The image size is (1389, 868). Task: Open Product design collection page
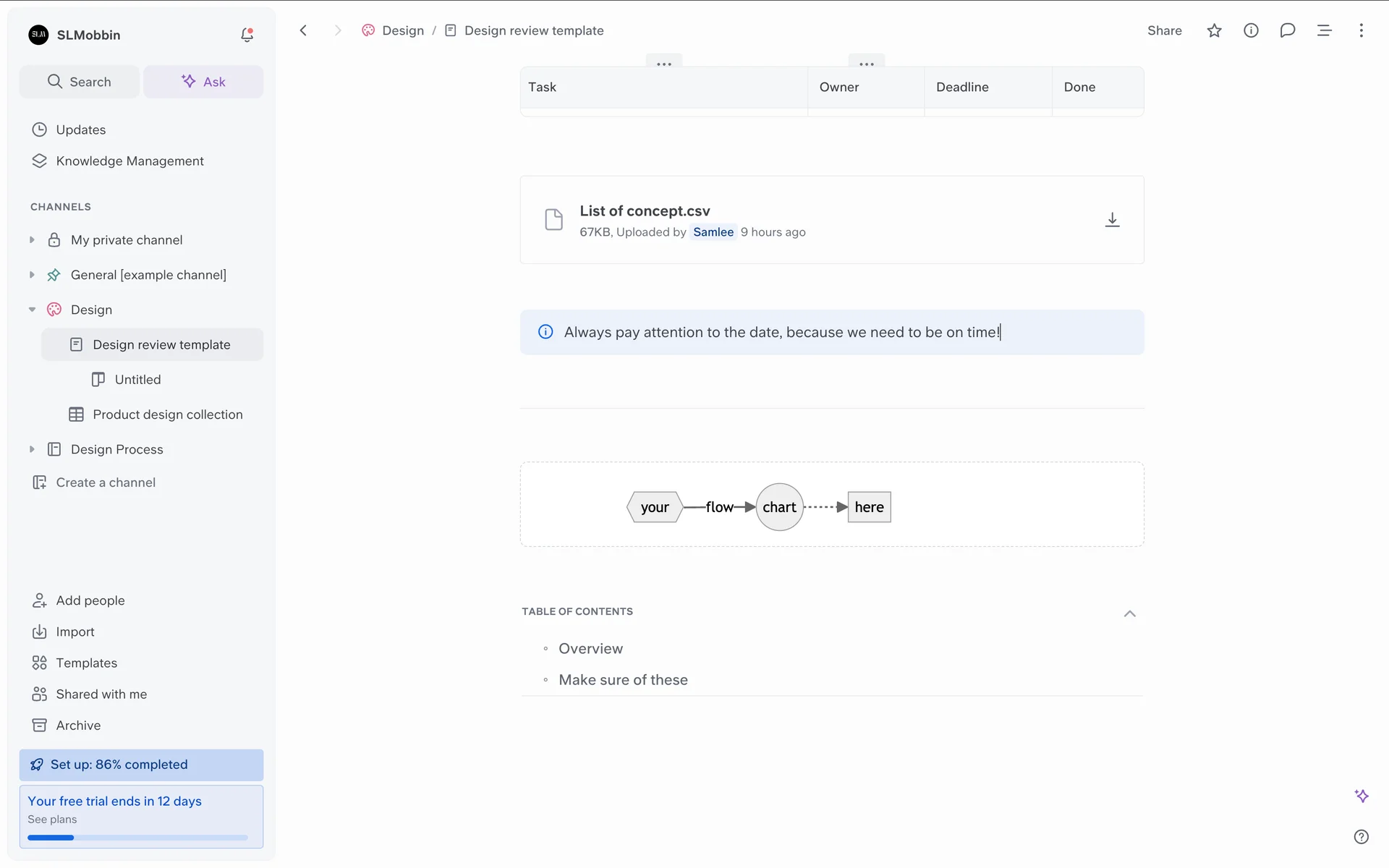pyautogui.click(x=167, y=414)
